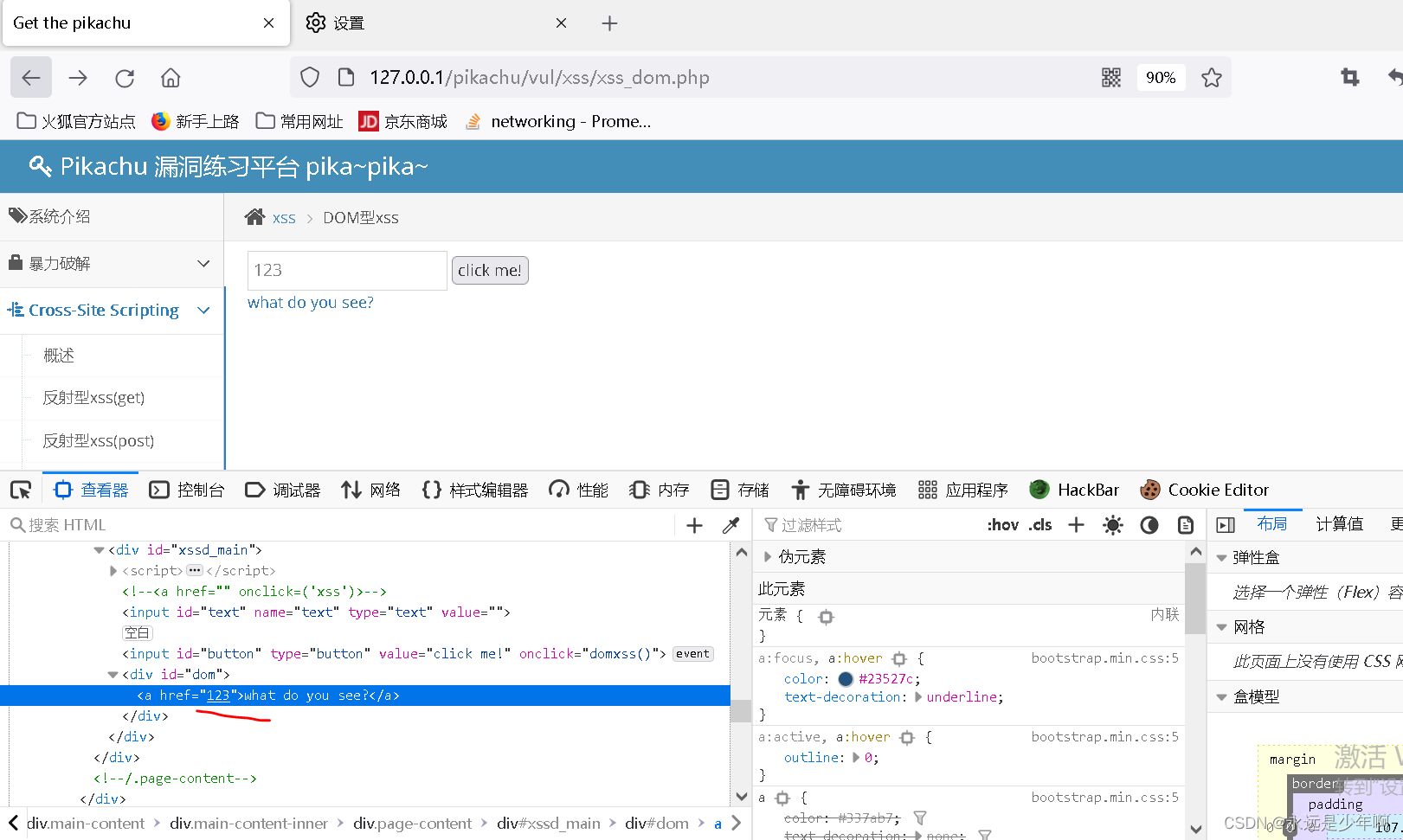
Task: Open the 常用网址 bookmark folder
Action: tap(300, 121)
